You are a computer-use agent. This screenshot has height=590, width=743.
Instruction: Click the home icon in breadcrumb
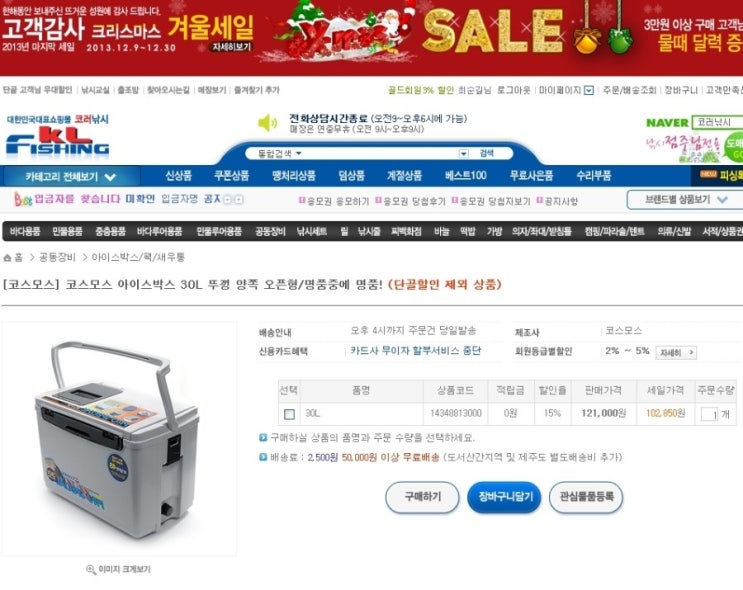pos(7,258)
